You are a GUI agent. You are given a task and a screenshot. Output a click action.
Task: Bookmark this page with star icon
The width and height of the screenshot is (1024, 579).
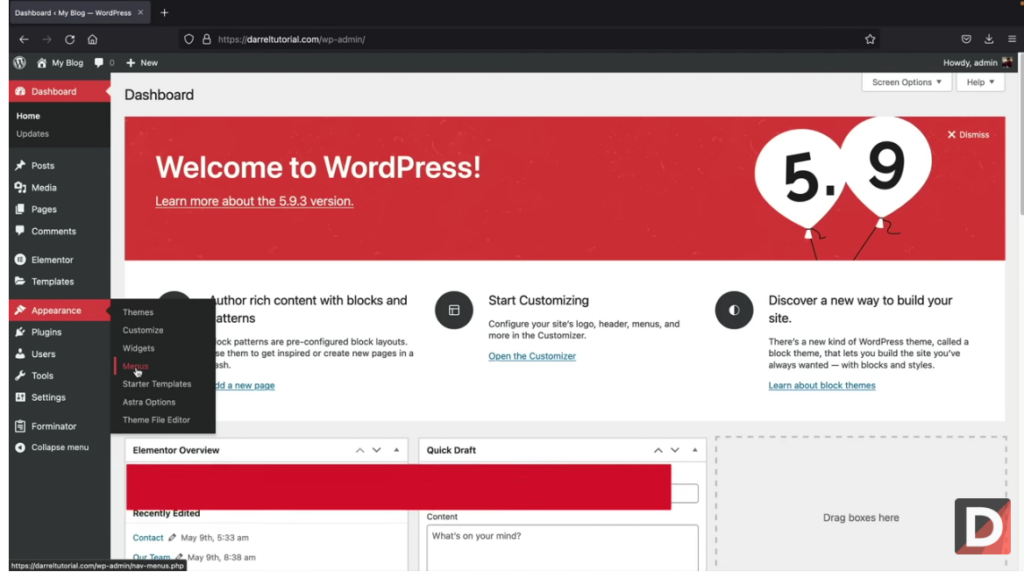[x=870, y=39]
